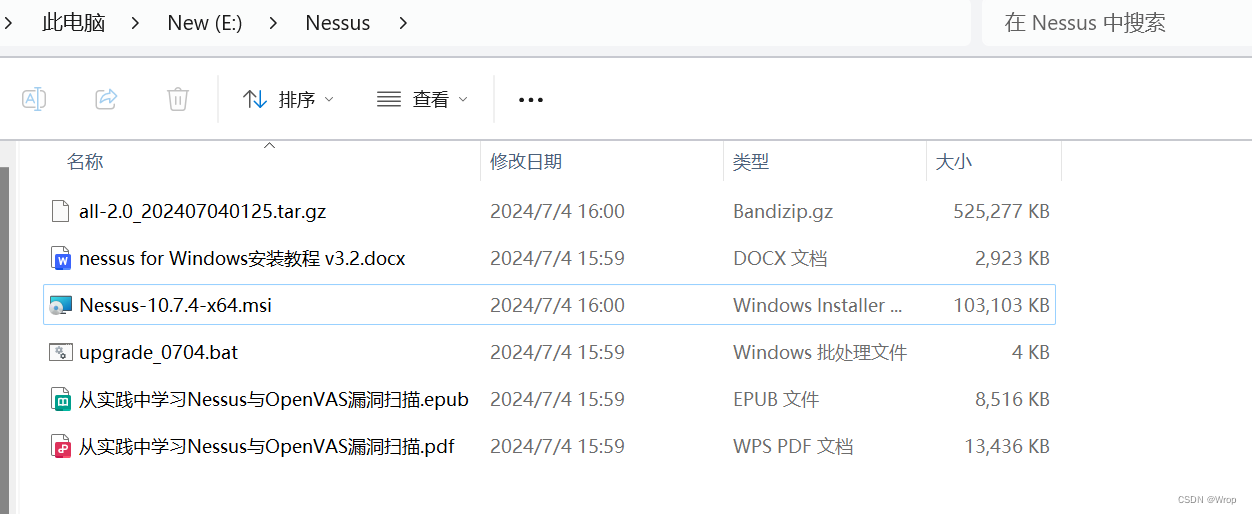Click New (E:) in the breadcrumb
Screen dimensions: 1252x514
click(205, 23)
